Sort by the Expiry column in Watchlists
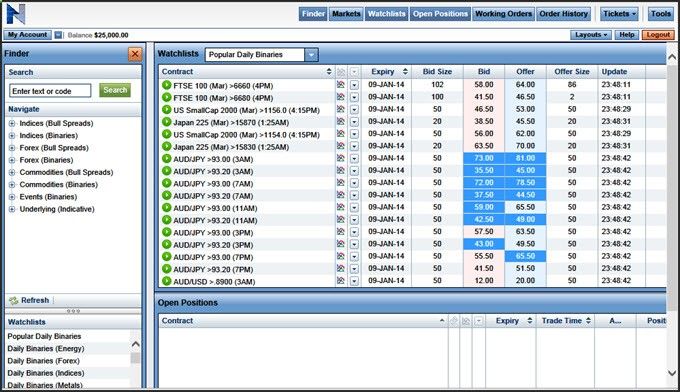The width and height of the screenshot is (680, 392). [386, 72]
